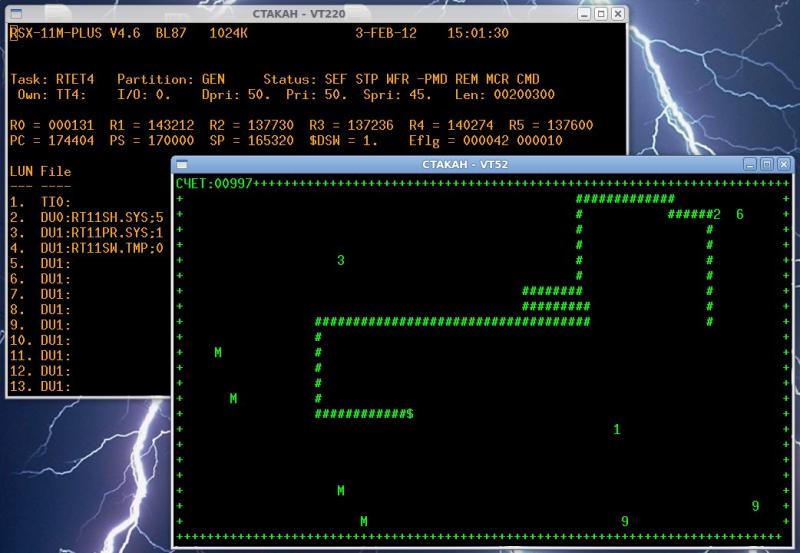Image resolution: width=800 pixels, height=553 pixels.
Task: Click the digit 6 near the top right
Action: (739, 214)
